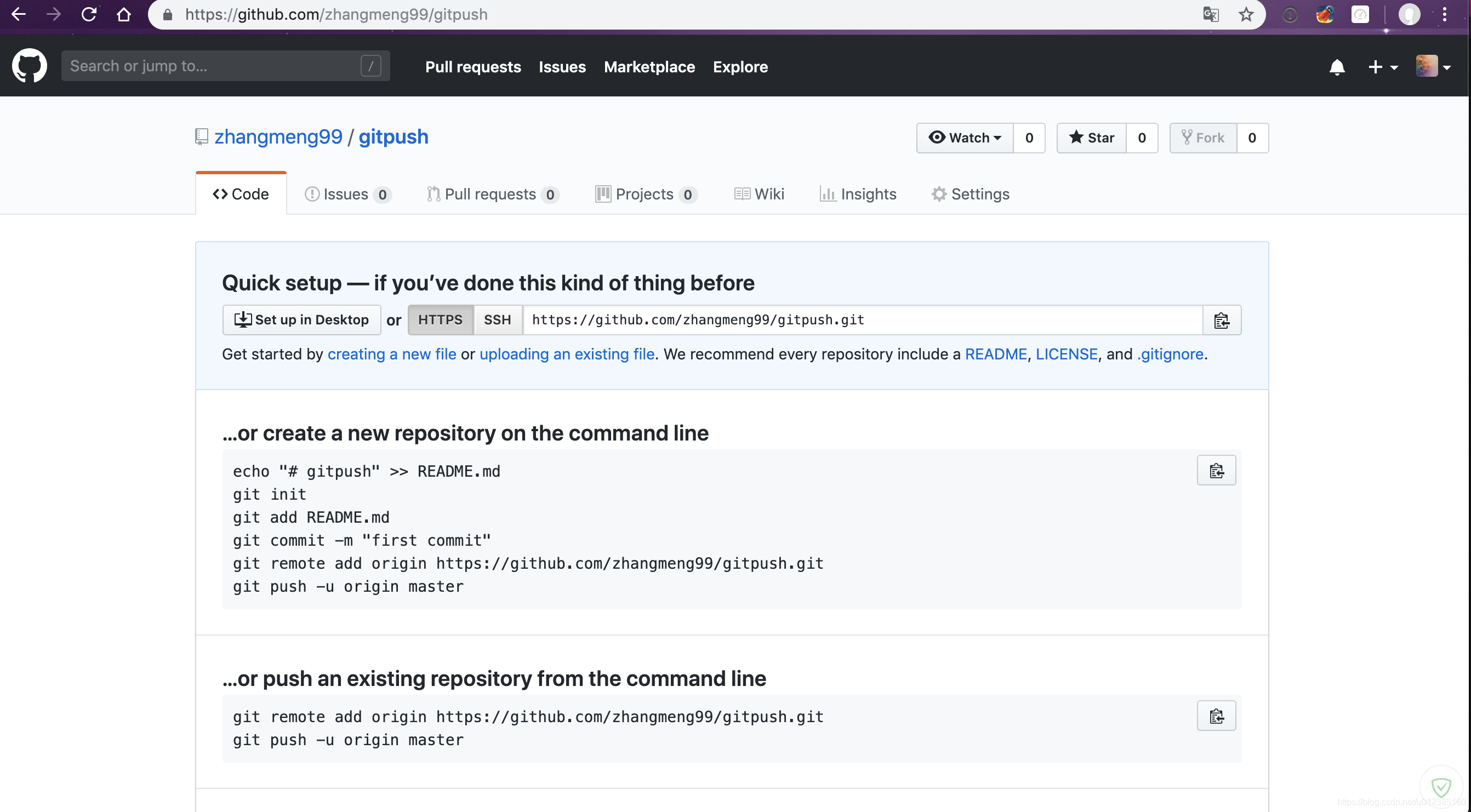Go to GitHub home via Octocat logo
Viewport: 1471px width, 812px height.
coord(29,66)
